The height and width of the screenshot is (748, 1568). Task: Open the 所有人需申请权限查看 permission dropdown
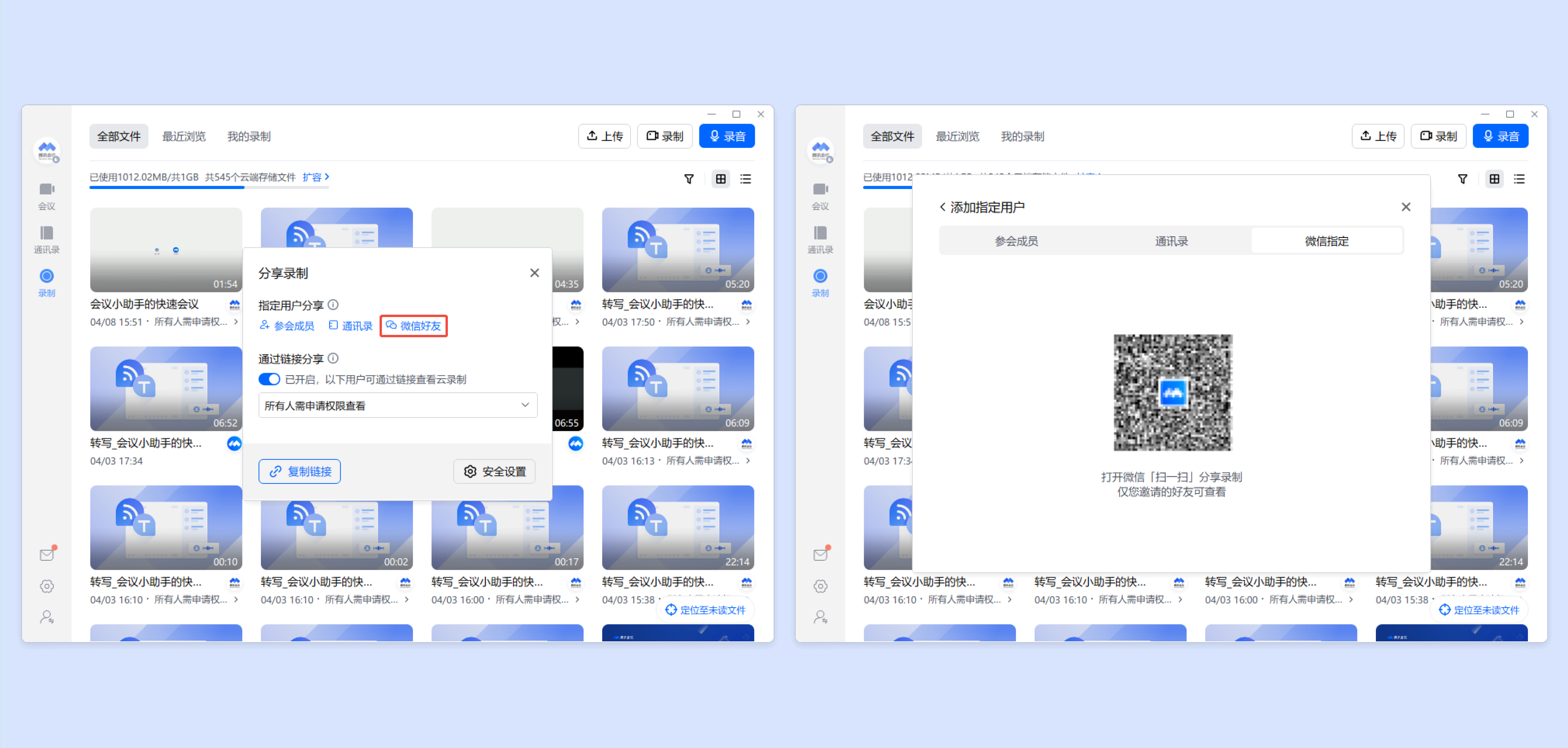point(398,405)
